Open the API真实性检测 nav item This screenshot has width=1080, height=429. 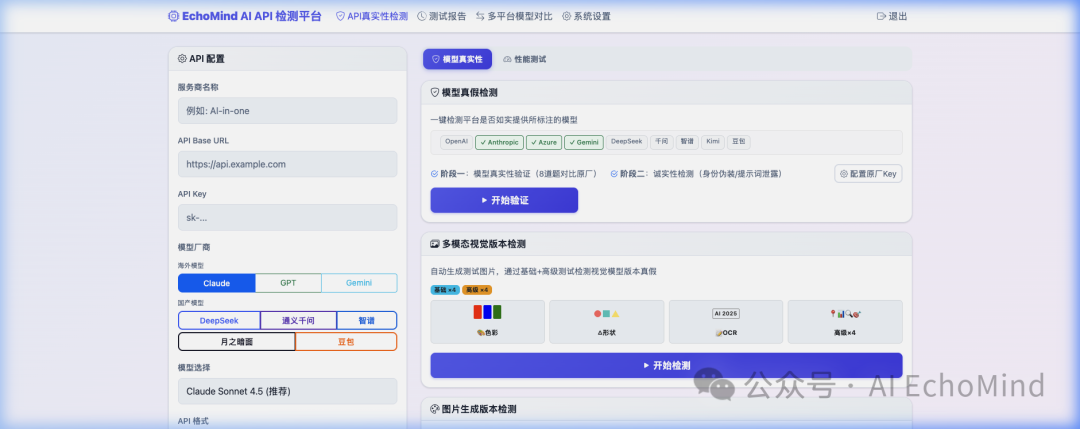coord(371,17)
